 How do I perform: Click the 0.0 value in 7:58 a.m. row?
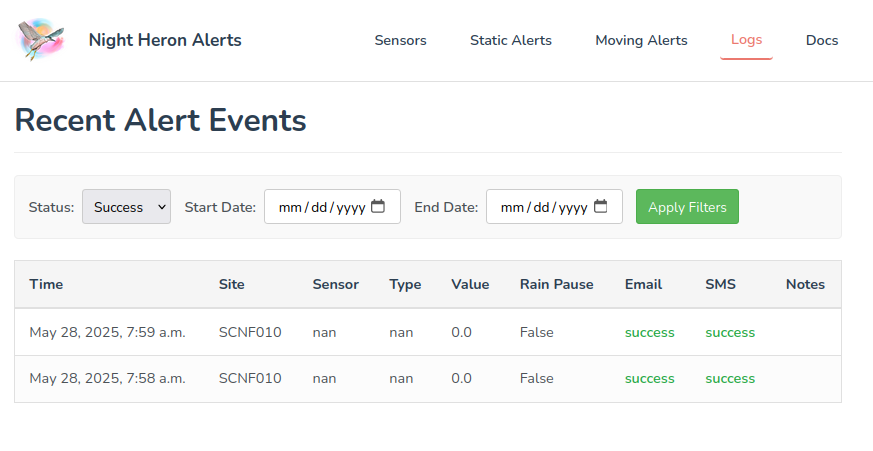(462, 379)
